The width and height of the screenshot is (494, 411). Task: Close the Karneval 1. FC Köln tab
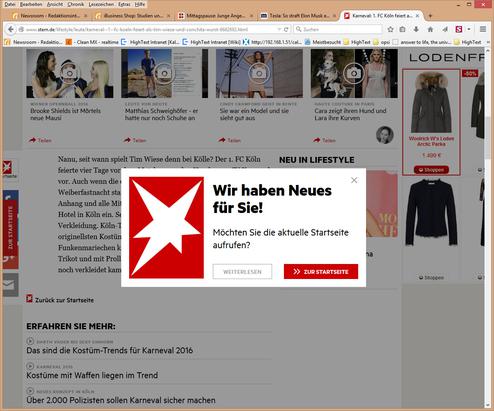tap(417, 16)
